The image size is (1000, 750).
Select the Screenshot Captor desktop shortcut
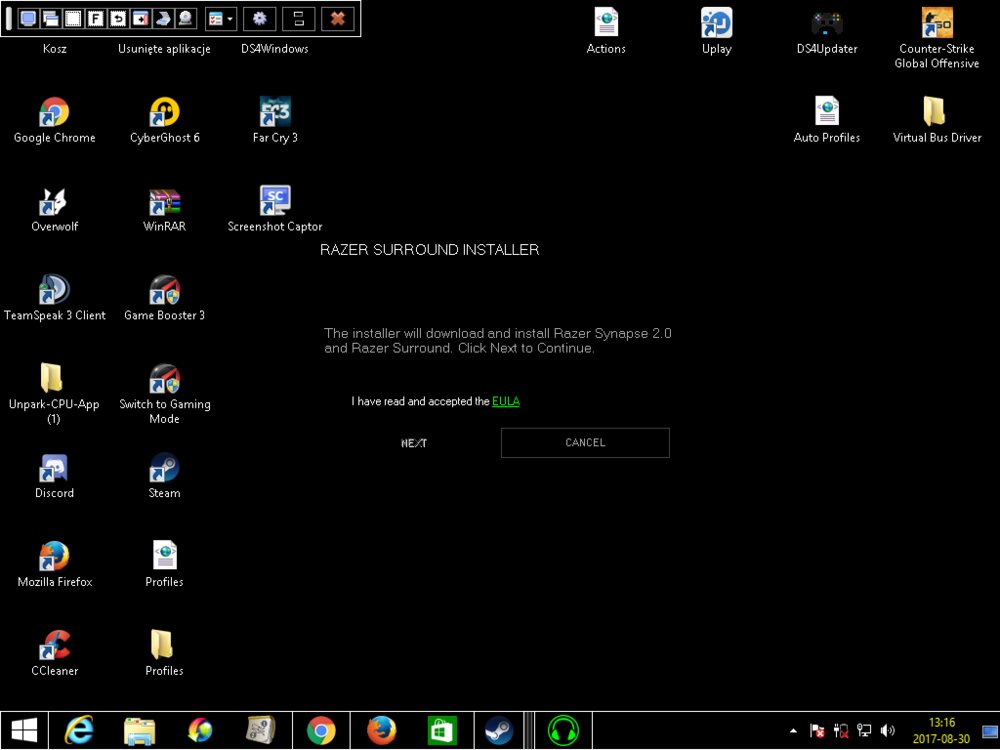275,209
